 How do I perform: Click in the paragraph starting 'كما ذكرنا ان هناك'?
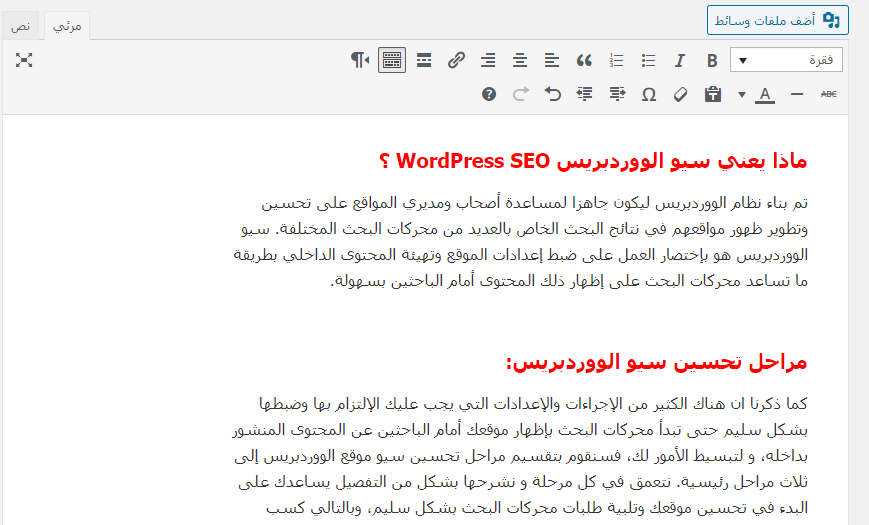click(x=521, y=456)
